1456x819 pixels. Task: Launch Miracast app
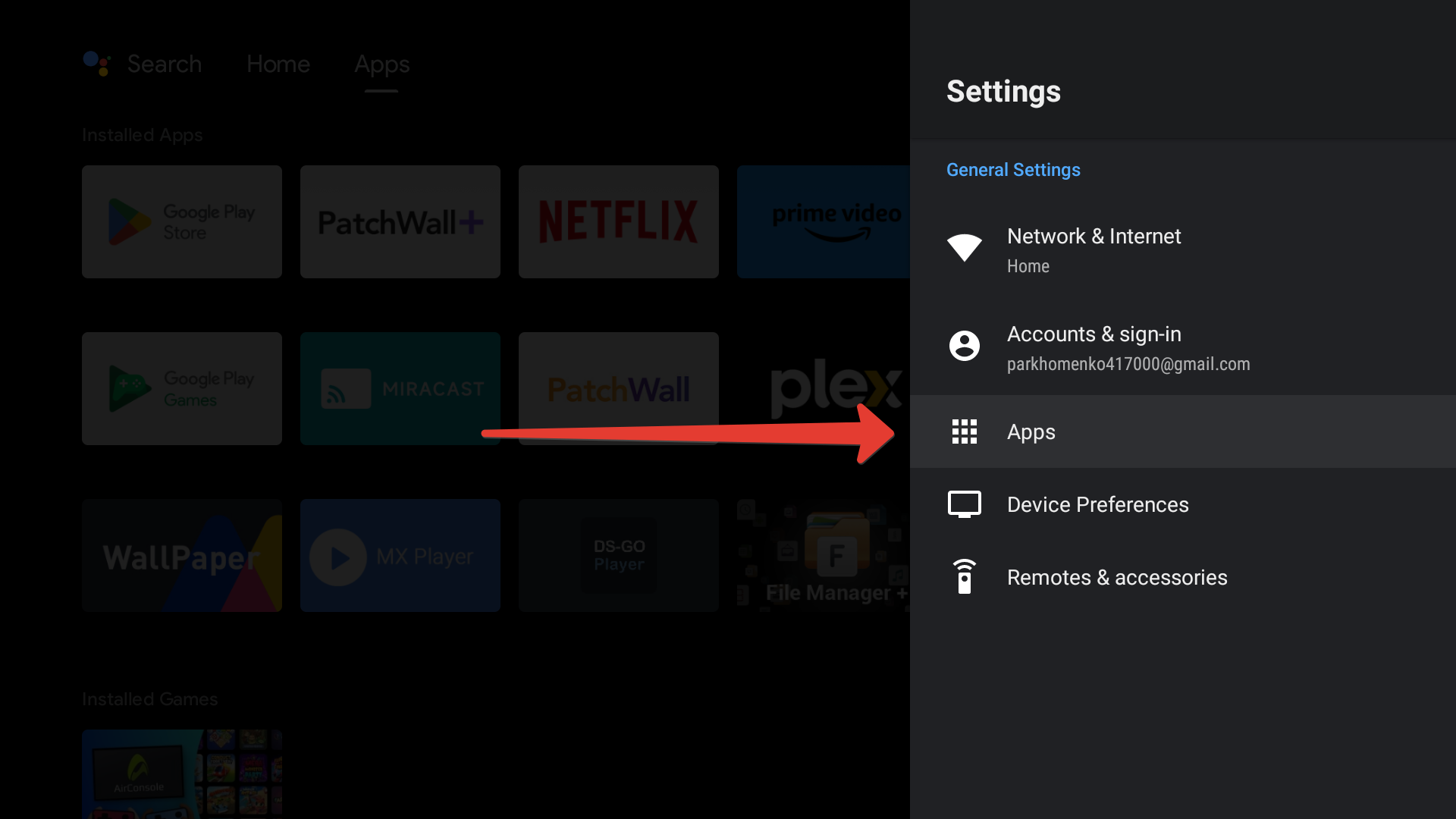tap(400, 388)
